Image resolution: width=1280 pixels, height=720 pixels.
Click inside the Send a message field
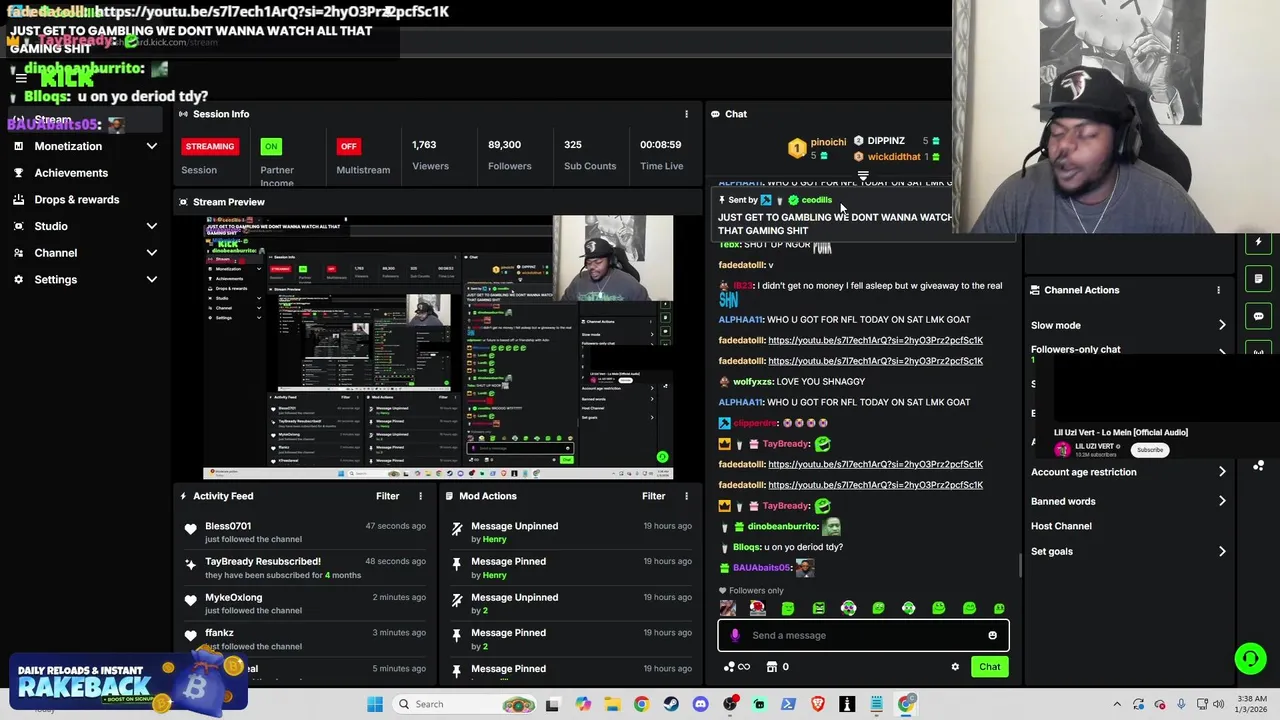pos(863,635)
